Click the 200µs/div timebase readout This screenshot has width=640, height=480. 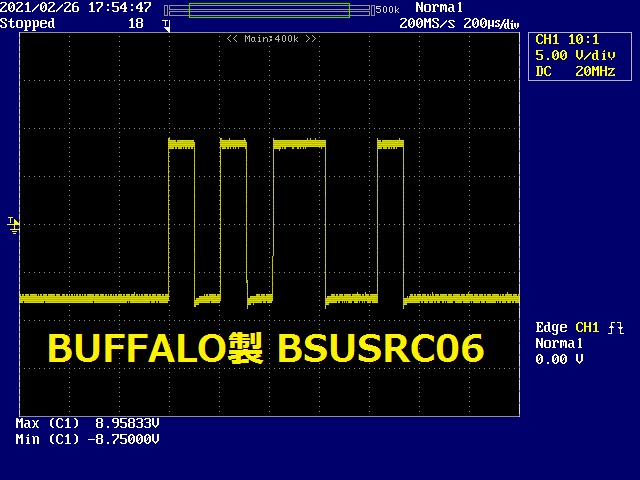491,24
